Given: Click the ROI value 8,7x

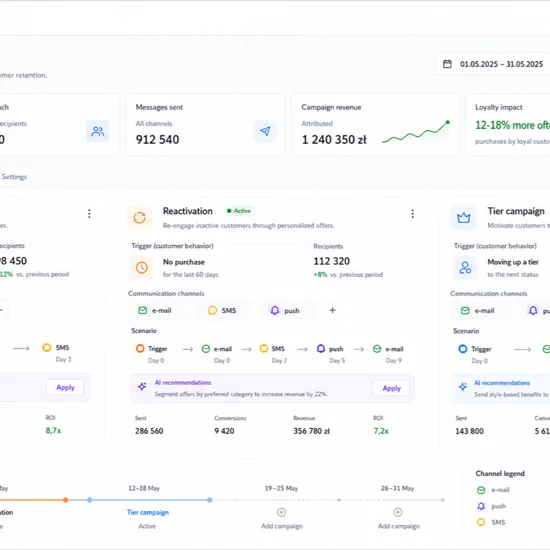Looking at the screenshot, I should click(x=53, y=430).
